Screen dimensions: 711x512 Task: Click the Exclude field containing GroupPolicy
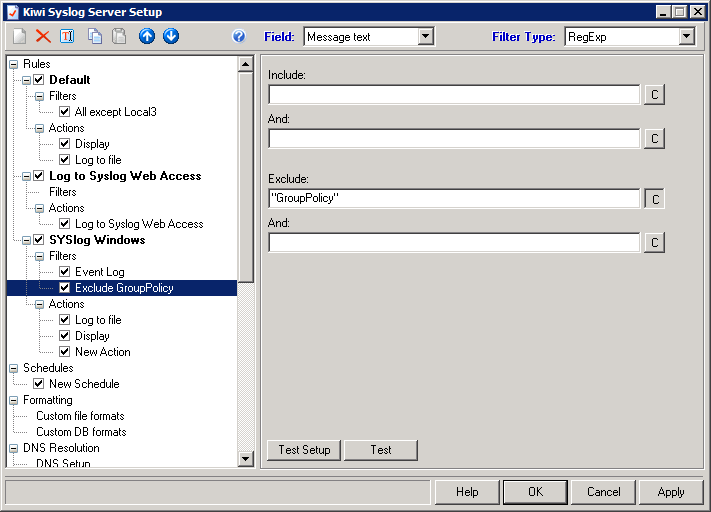pyautogui.click(x=454, y=199)
